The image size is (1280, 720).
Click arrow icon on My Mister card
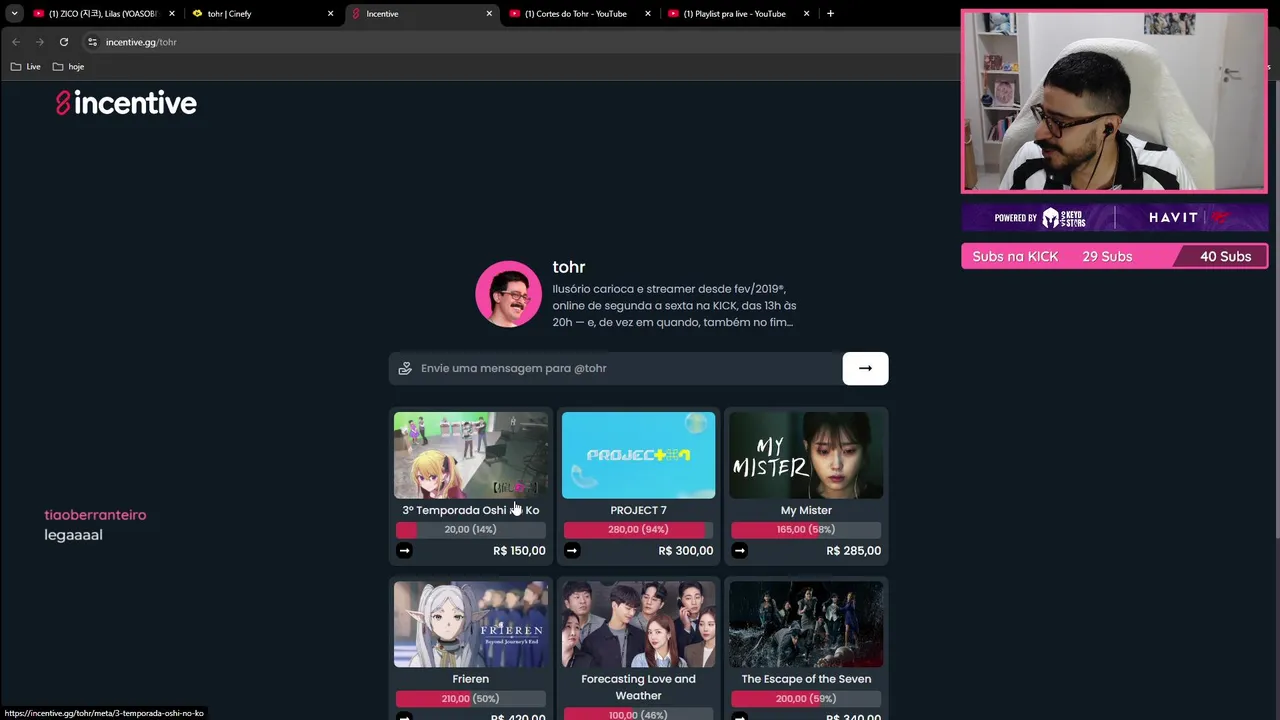pos(739,550)
